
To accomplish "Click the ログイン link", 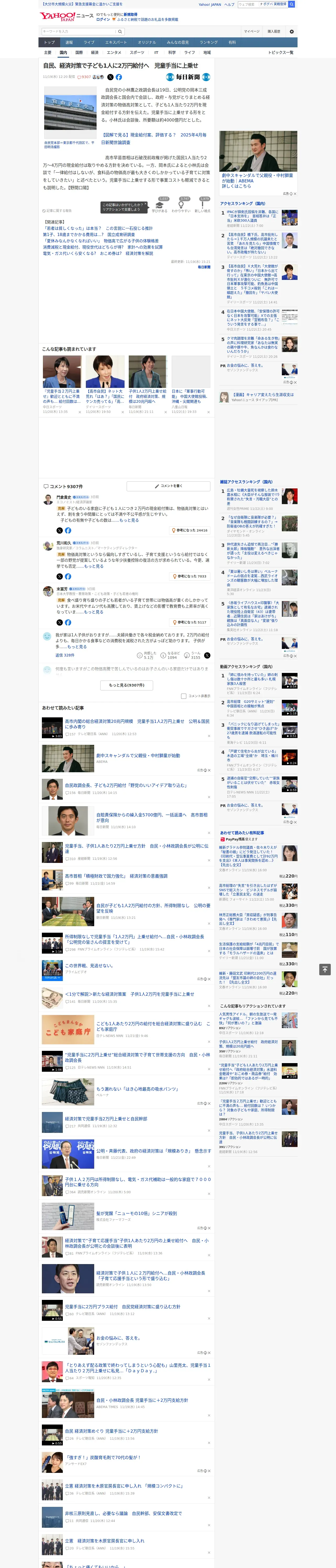I will click(103, 20).
